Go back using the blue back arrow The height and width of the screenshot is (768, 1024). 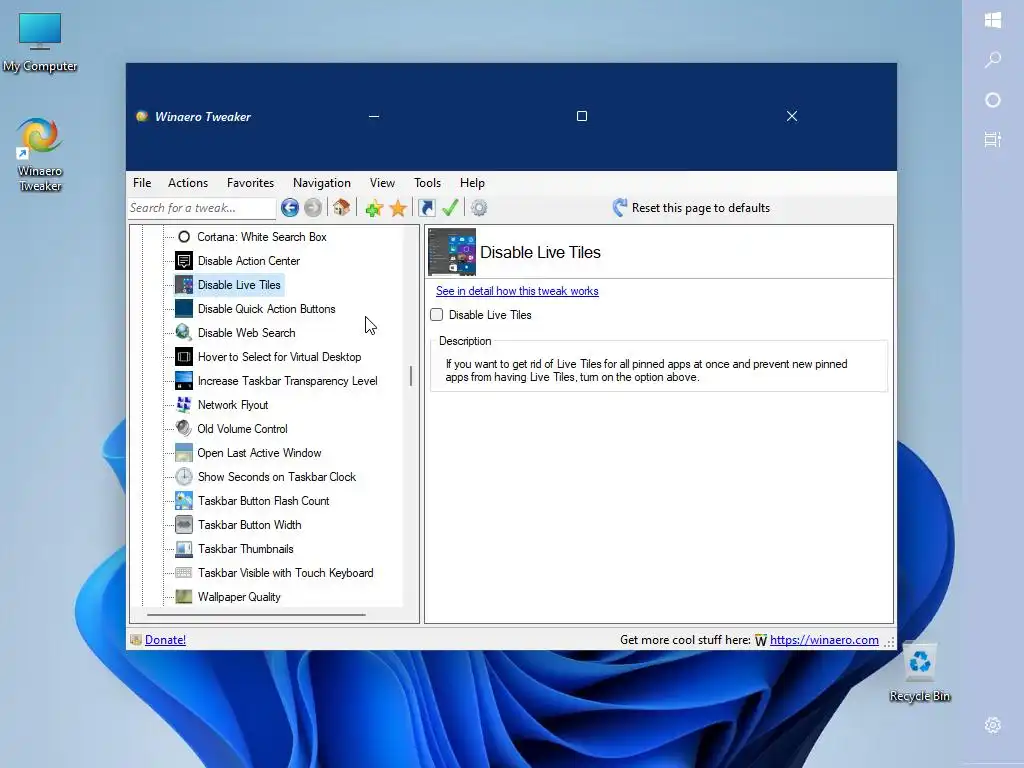point(290,208)
